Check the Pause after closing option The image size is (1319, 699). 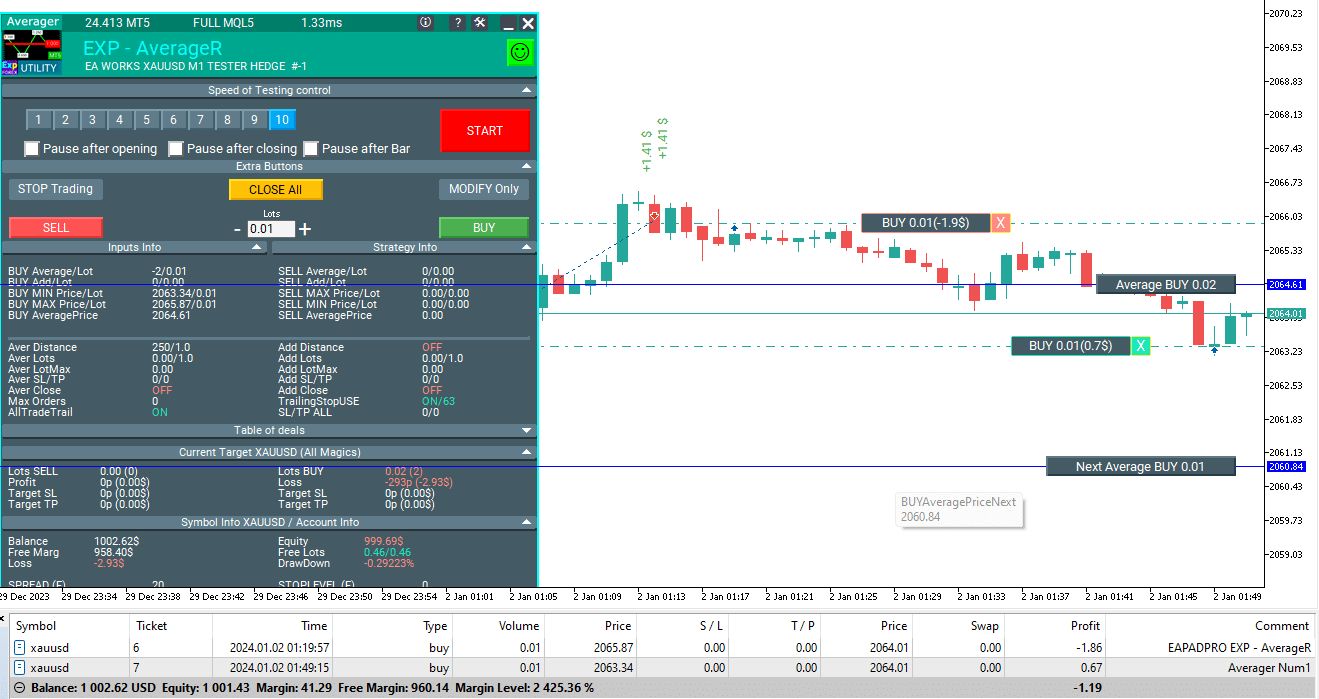tap(176, 149)
